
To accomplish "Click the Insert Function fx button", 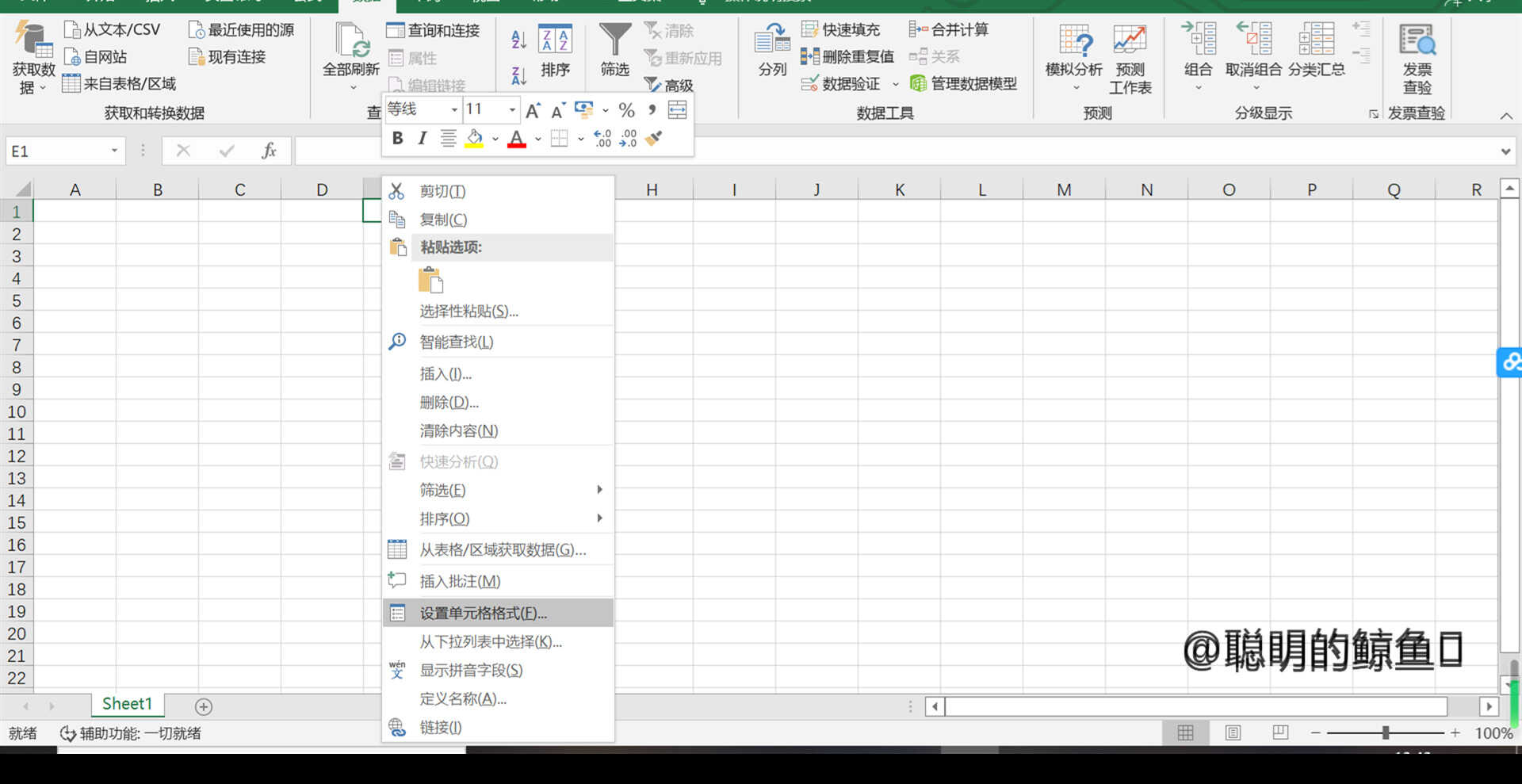I will pos(269,151).
